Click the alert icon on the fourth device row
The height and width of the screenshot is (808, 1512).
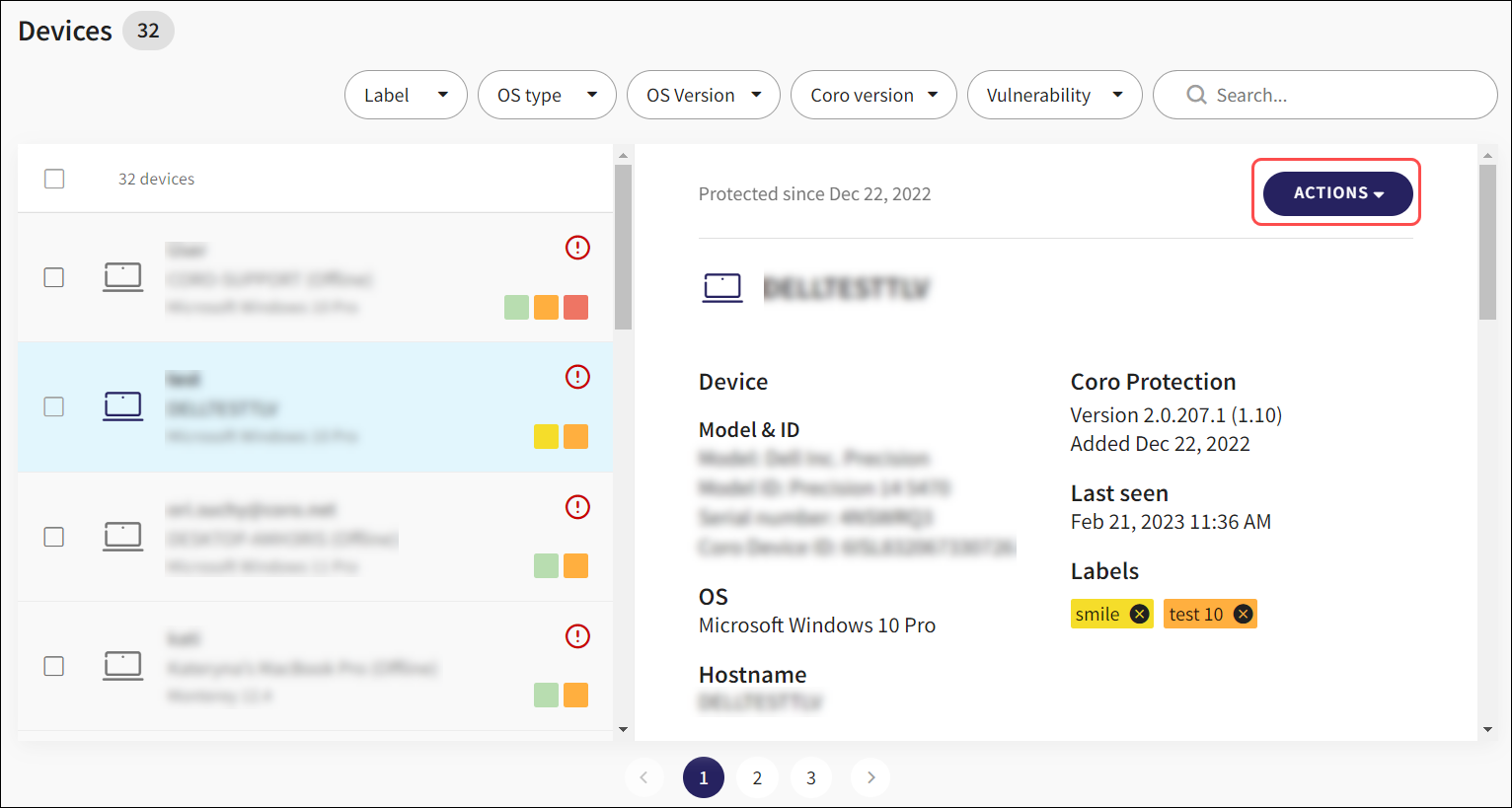[577, 636]
